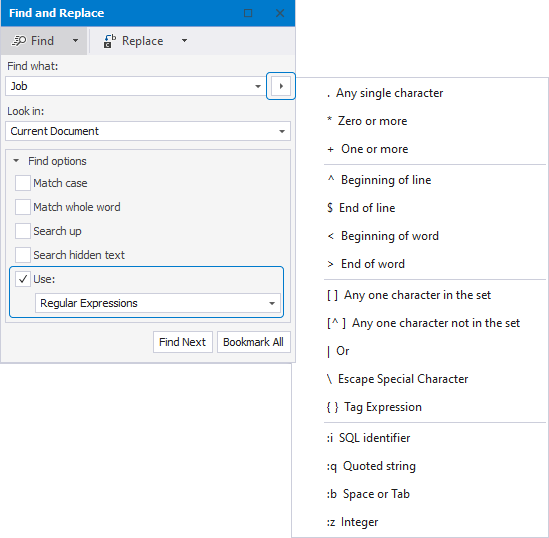This screenshot has height=538, width=549.
Task: Click the Find magnifier icon
Action: coord(19,41)
